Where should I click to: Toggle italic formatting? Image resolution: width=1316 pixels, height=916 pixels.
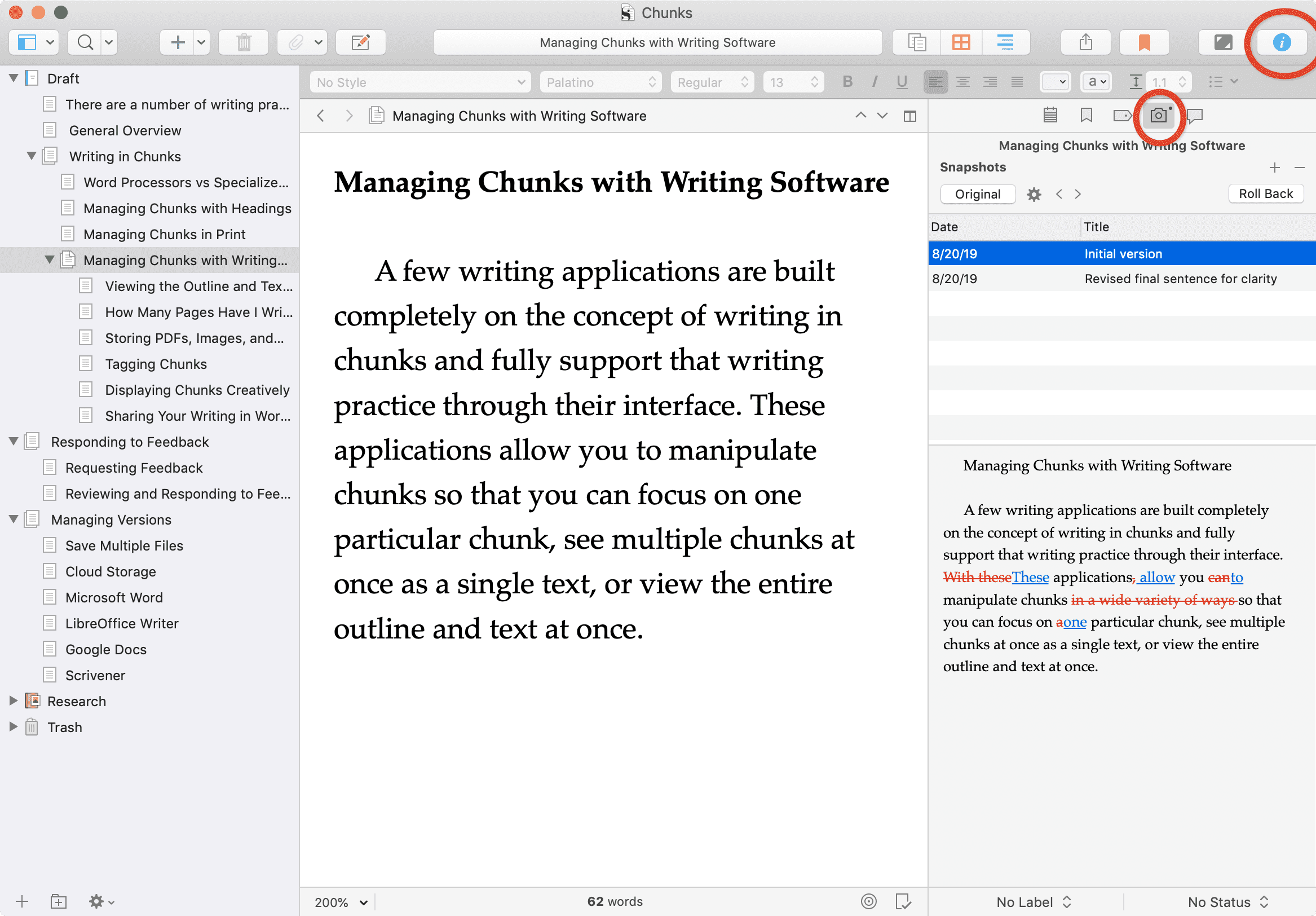874,82
